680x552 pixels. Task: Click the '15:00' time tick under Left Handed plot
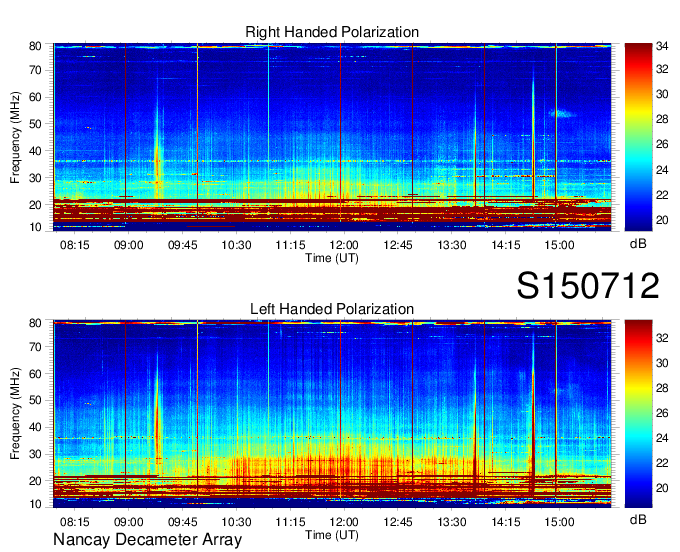pos(559,522)
